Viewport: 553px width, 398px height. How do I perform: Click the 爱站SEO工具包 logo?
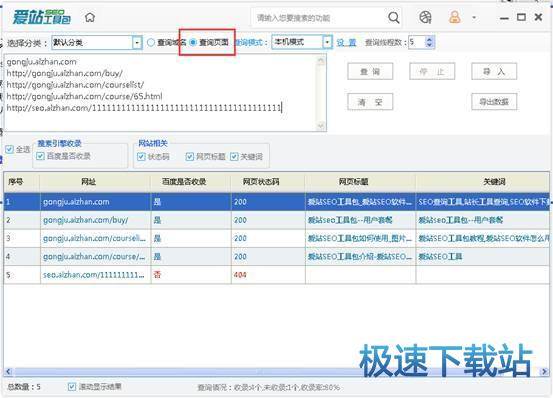point(42,17)
